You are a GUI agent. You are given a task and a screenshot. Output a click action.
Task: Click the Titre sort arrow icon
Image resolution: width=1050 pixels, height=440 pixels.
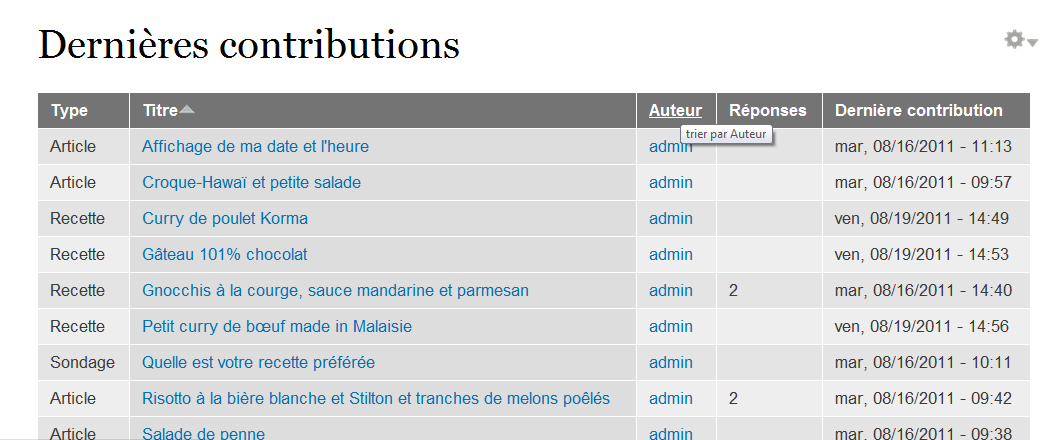click(187, 110)
